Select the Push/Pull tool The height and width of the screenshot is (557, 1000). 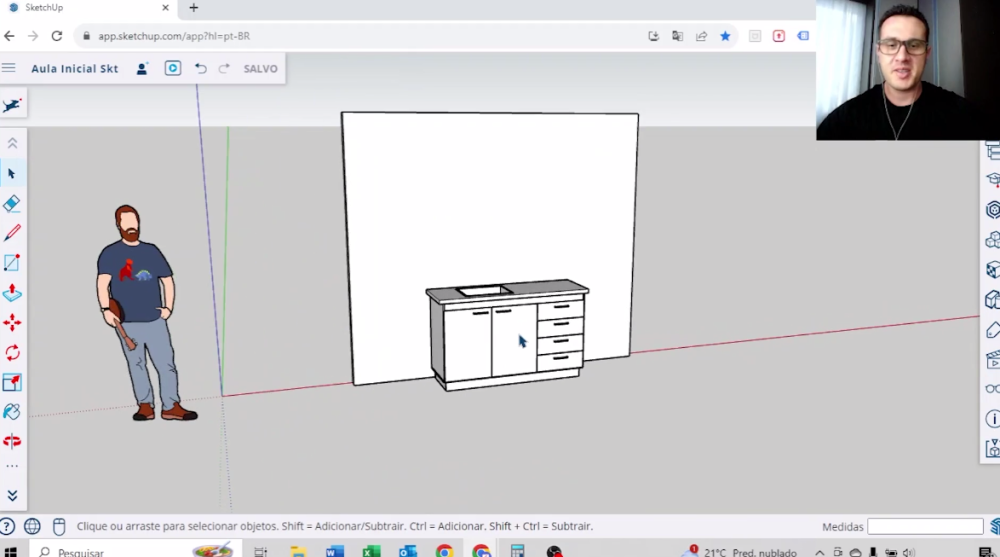11,293
